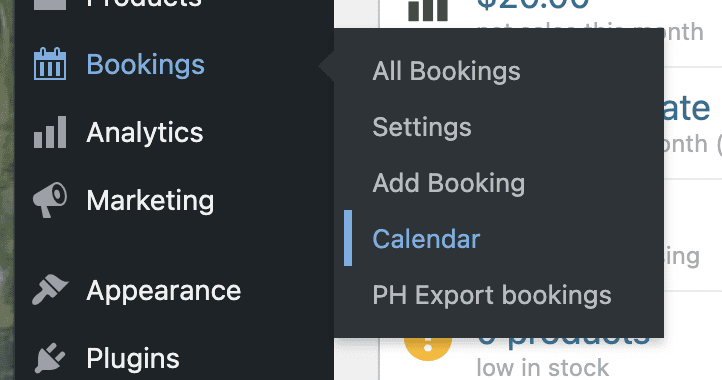Open the Plugins menu label
The height and width of the screenshot is (380, 722).
pyautogui.click(x=133, y=359)
